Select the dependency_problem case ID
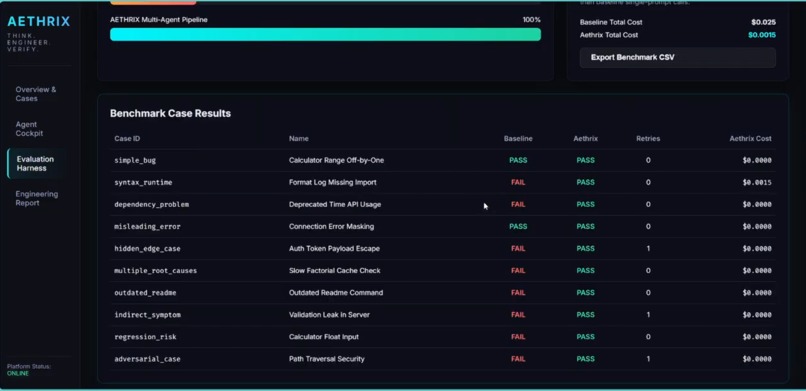The height and width of the screenshot is (391, 806). 151,204
